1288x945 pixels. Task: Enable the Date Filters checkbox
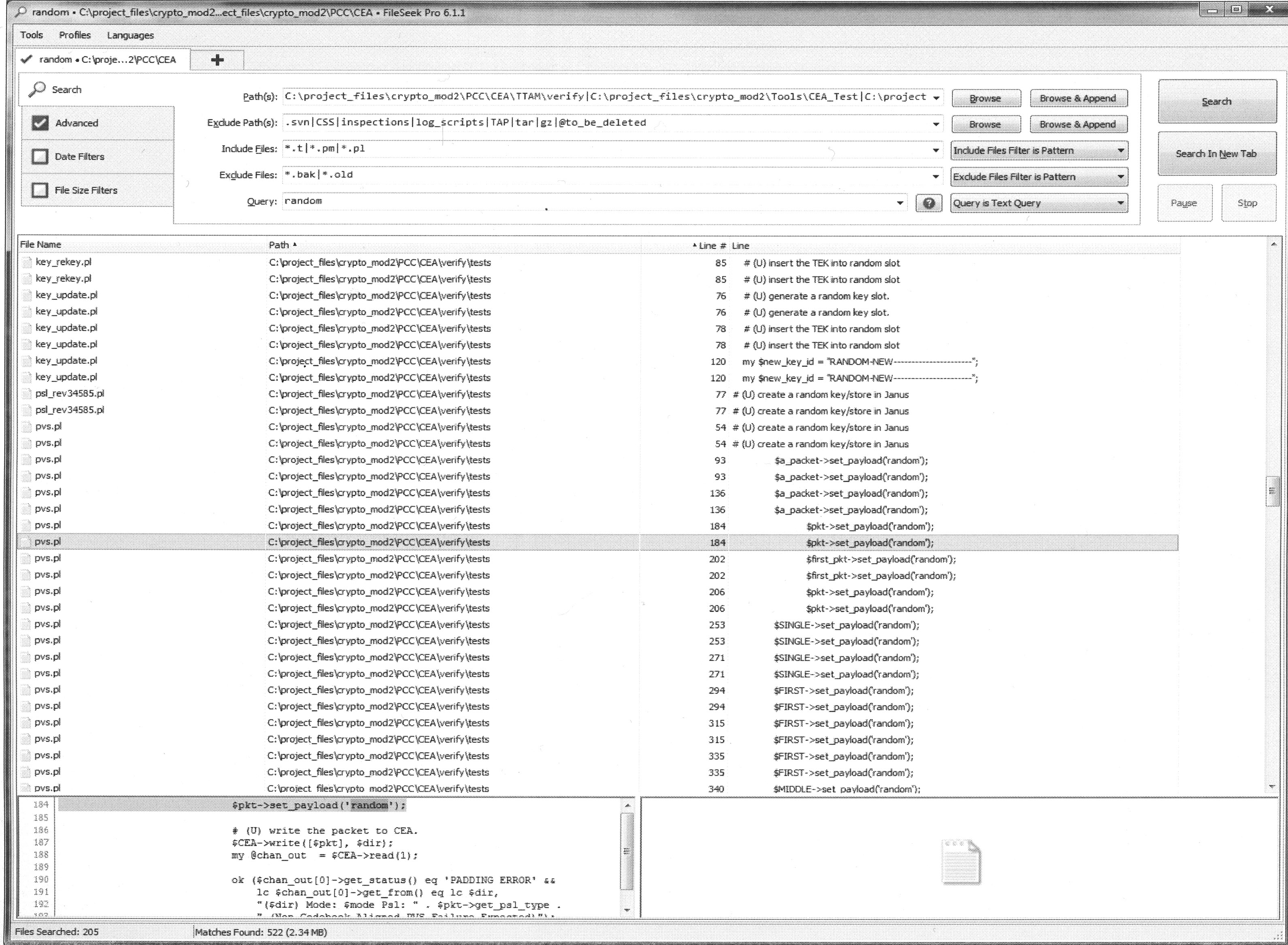[40, 156]
